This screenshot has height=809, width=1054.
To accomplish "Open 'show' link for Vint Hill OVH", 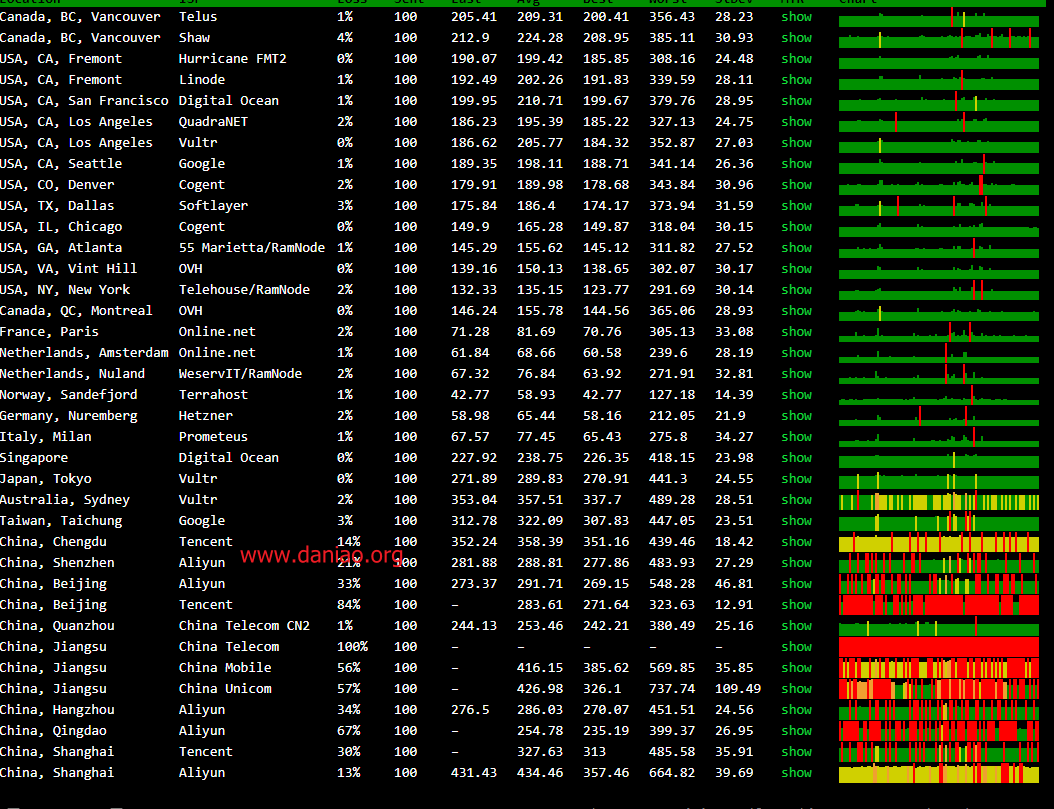I will point(797,269).
